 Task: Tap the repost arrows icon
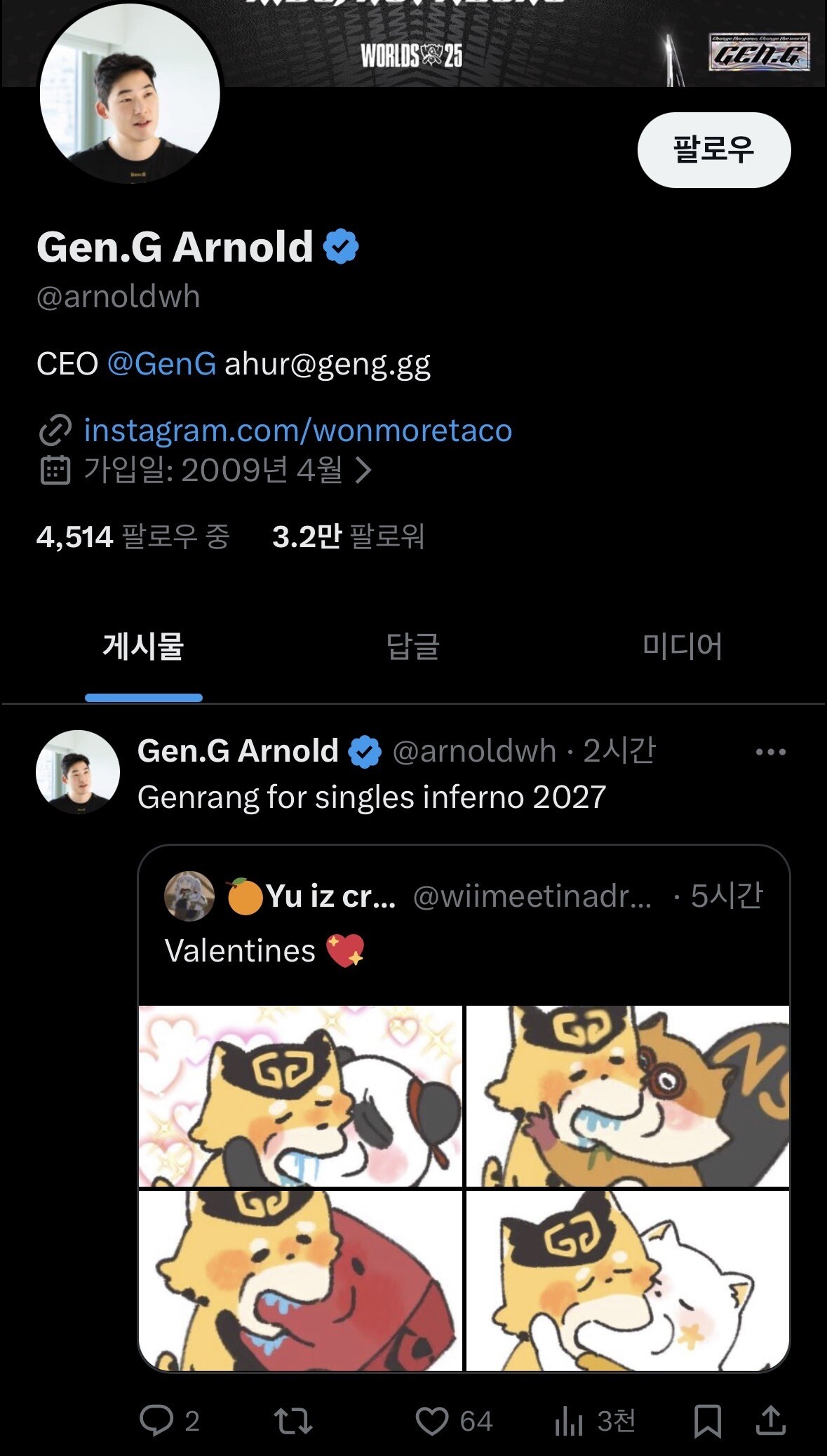click(x=293, y=1421)
